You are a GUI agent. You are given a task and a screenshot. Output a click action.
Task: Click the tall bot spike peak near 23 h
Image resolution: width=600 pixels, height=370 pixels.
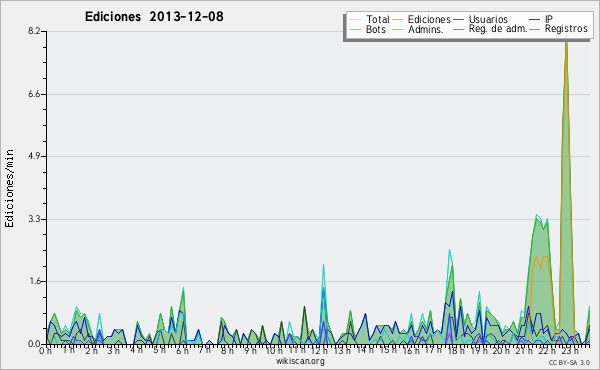click(566, 42)
